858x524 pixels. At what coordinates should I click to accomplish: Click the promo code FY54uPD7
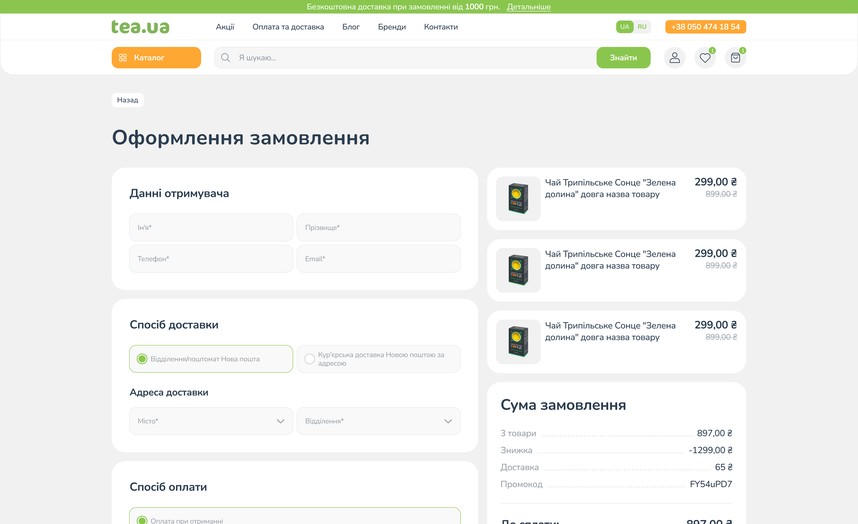[711, 484]
